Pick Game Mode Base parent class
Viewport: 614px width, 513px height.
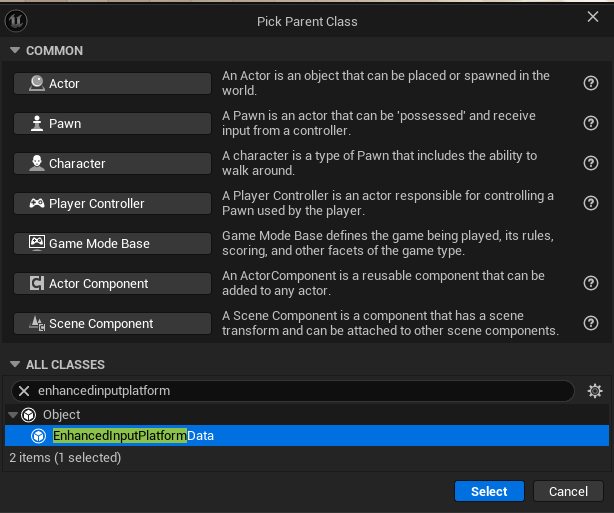pos(112,243)
